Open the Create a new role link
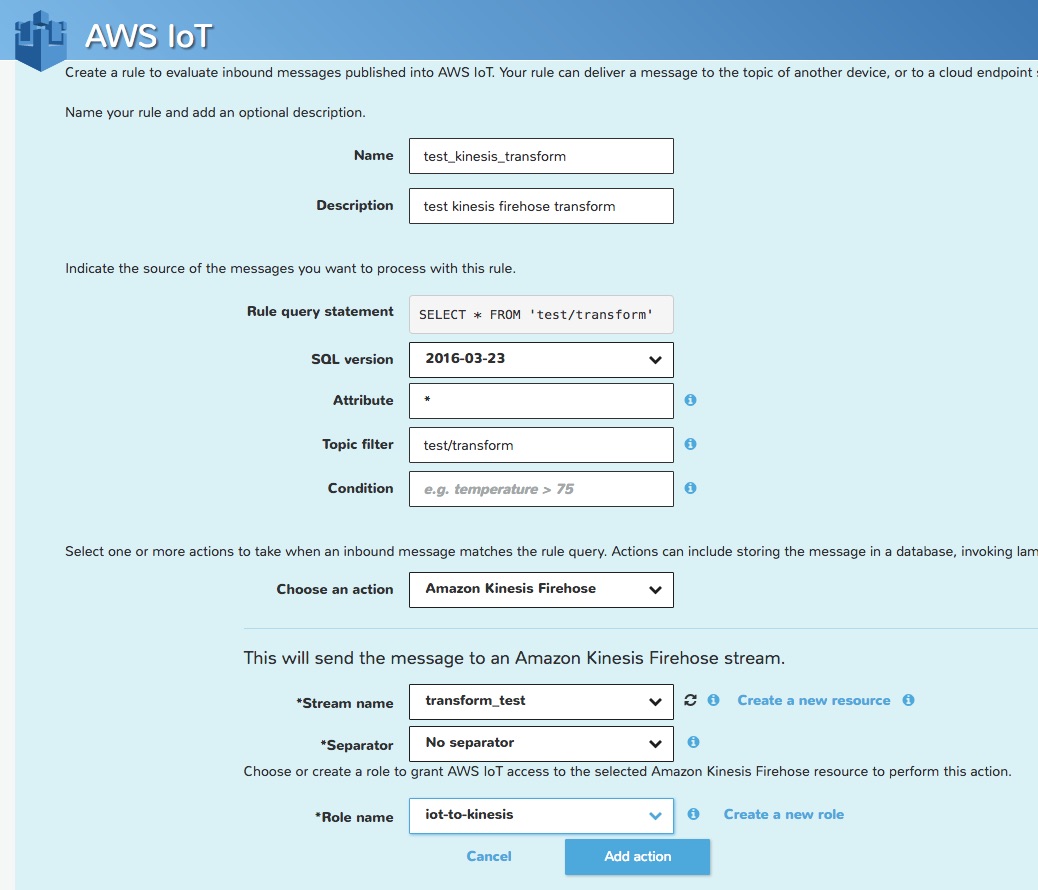This screenshot has height=890, width=1038. pos(784,814)
